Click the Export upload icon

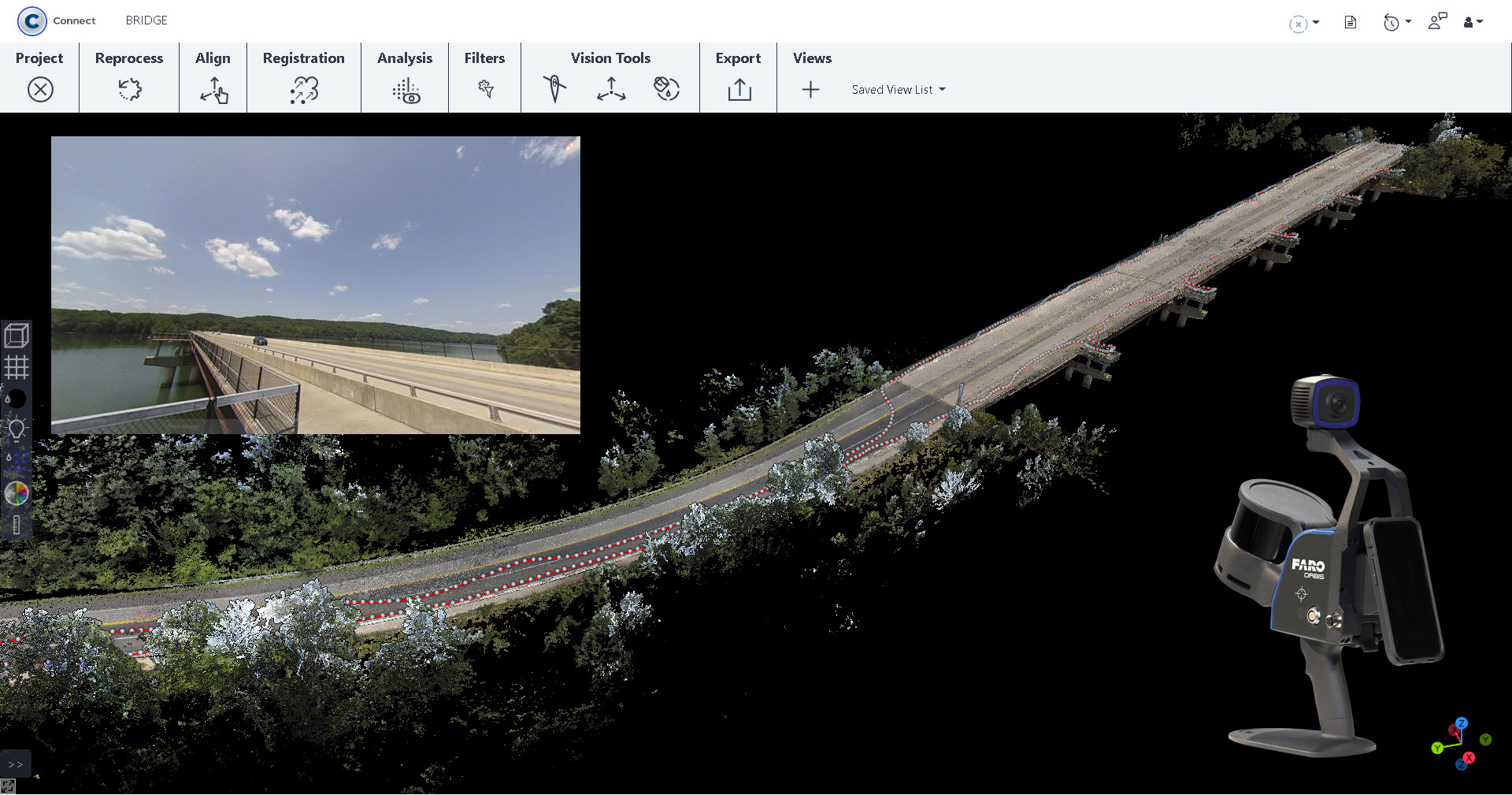[x=739, y=89]
